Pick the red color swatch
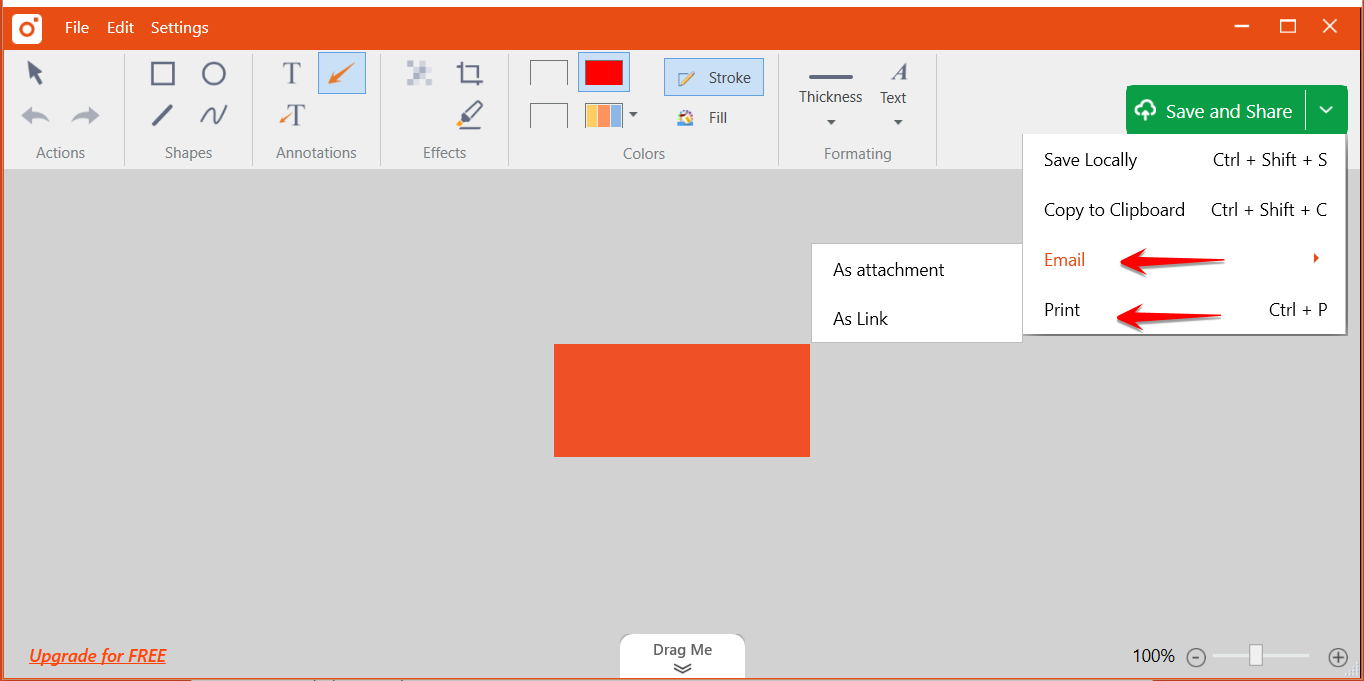 pos(604,73)
